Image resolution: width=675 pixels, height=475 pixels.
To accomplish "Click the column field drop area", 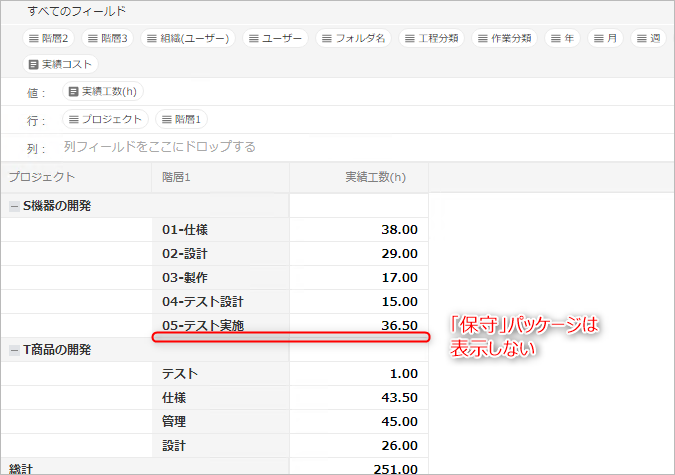I will click(160, 147).
